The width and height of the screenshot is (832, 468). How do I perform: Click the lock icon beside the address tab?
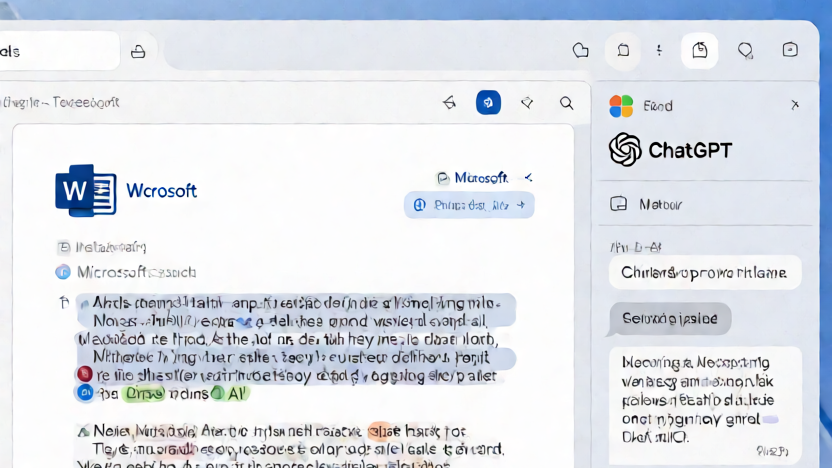138,51
